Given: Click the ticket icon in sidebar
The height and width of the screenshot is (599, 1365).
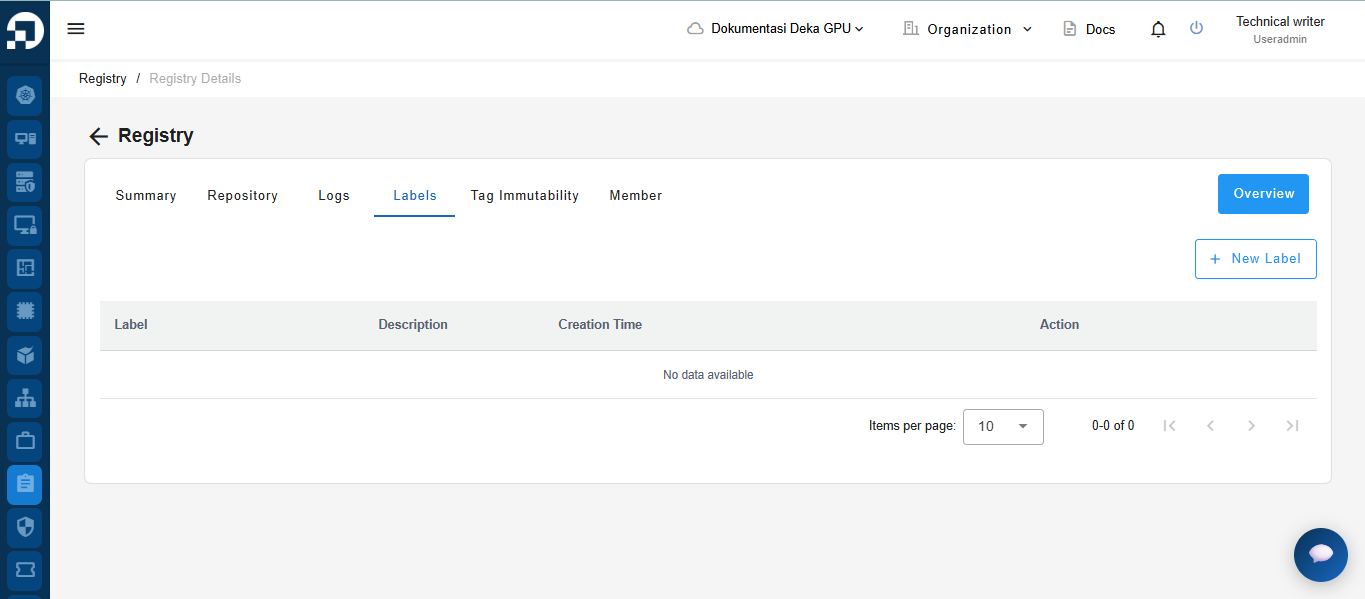Looking at the screenshot, I should (25, 569).
